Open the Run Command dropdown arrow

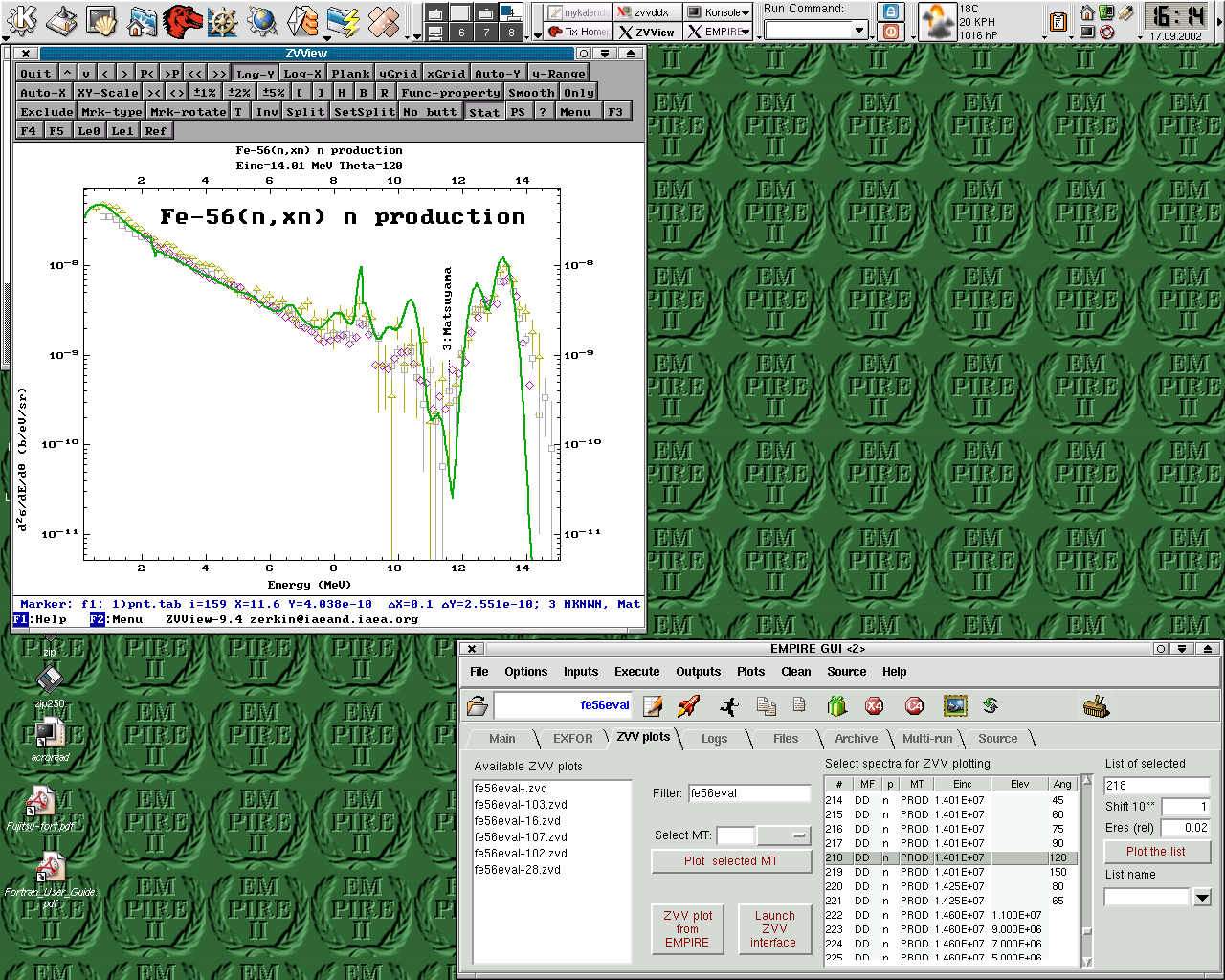click(x=858, y=31)
